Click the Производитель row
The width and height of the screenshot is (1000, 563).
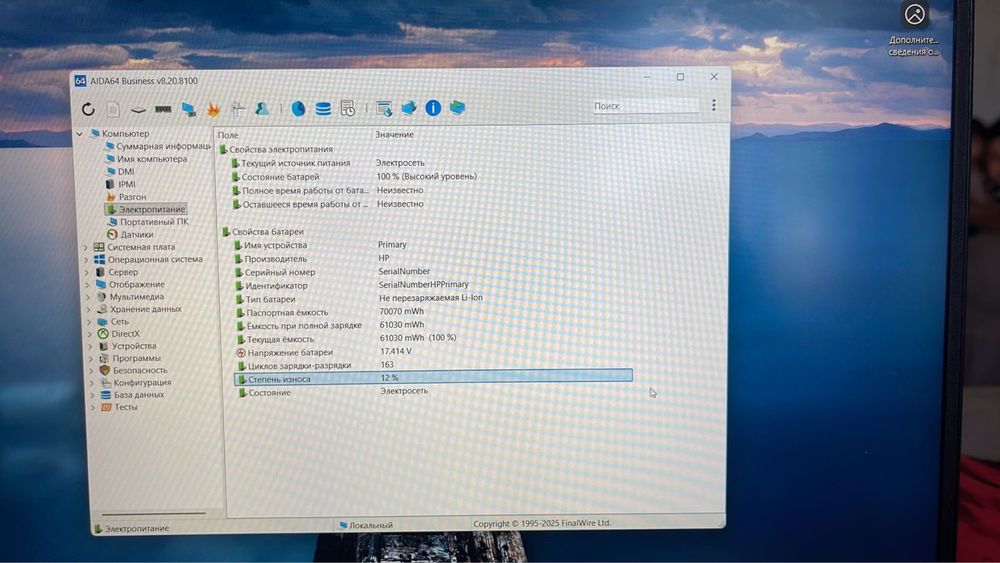coord(312,258)
